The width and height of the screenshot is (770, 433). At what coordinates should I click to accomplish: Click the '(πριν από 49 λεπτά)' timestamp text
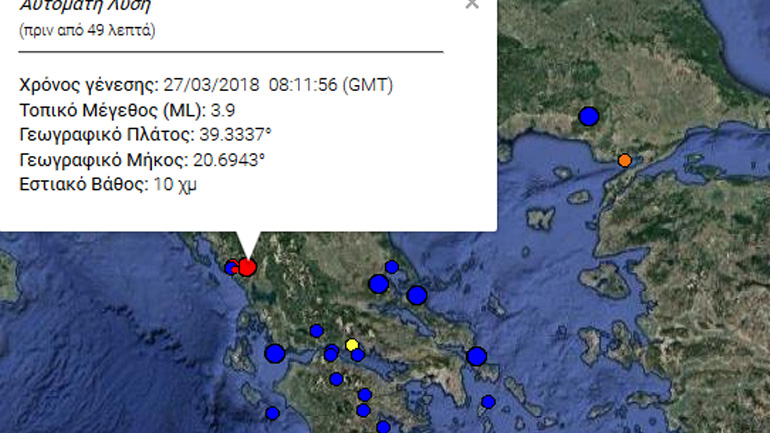[x=87, y=30]
